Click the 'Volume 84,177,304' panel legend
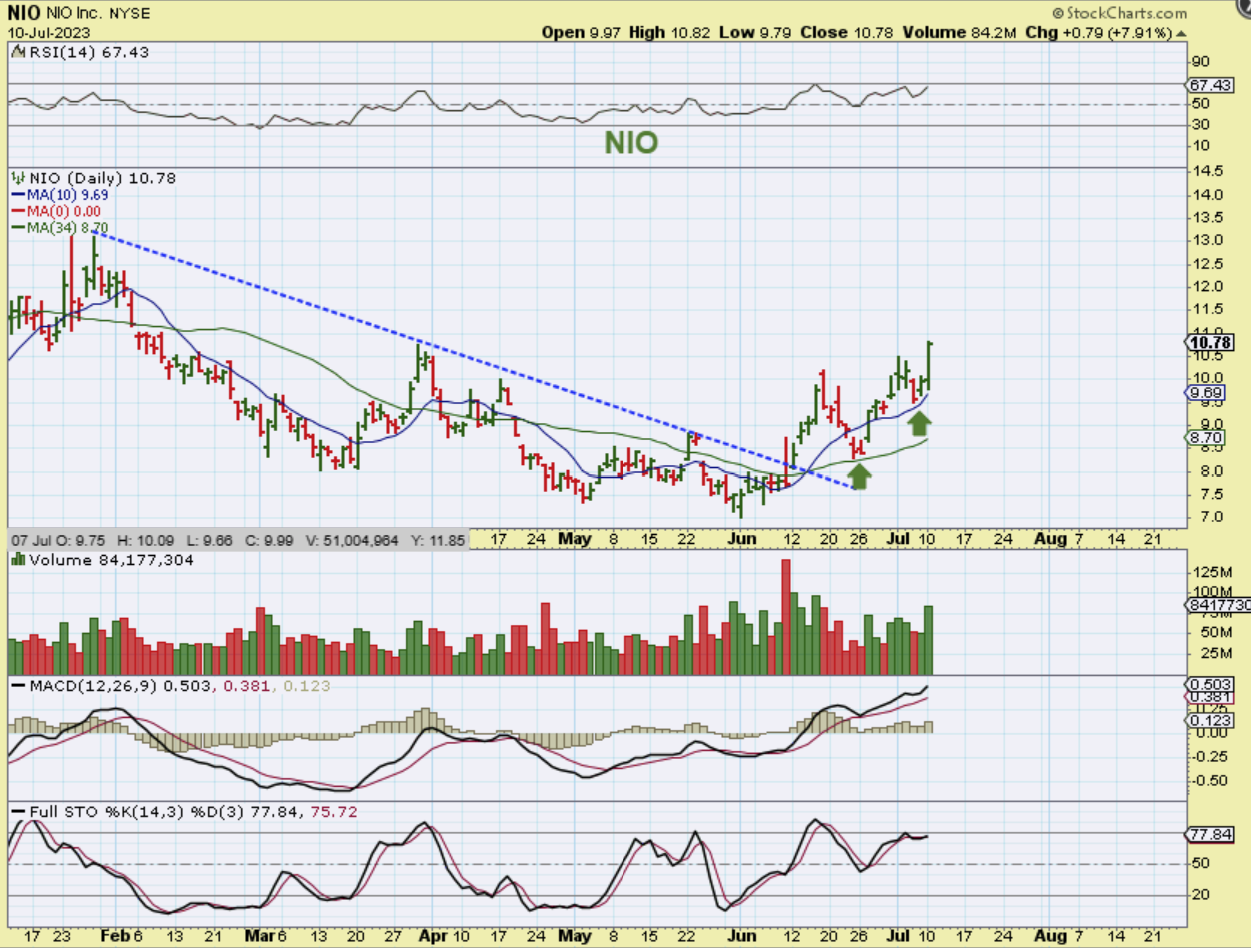This screenshot has width=1251, height=948. tap(101, 560)
